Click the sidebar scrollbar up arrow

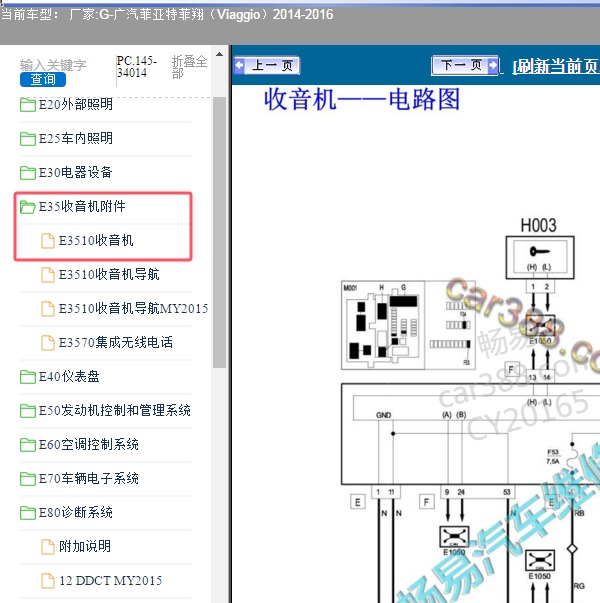pos(219,55)
